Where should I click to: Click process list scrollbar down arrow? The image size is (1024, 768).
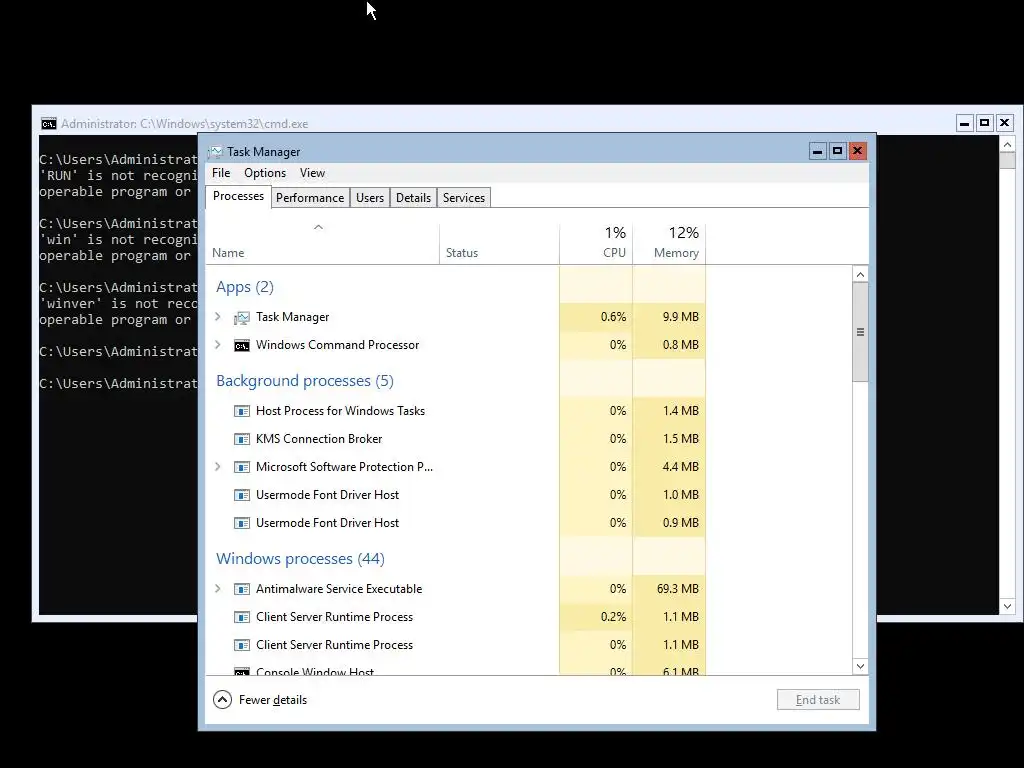[x=860, y=666]
